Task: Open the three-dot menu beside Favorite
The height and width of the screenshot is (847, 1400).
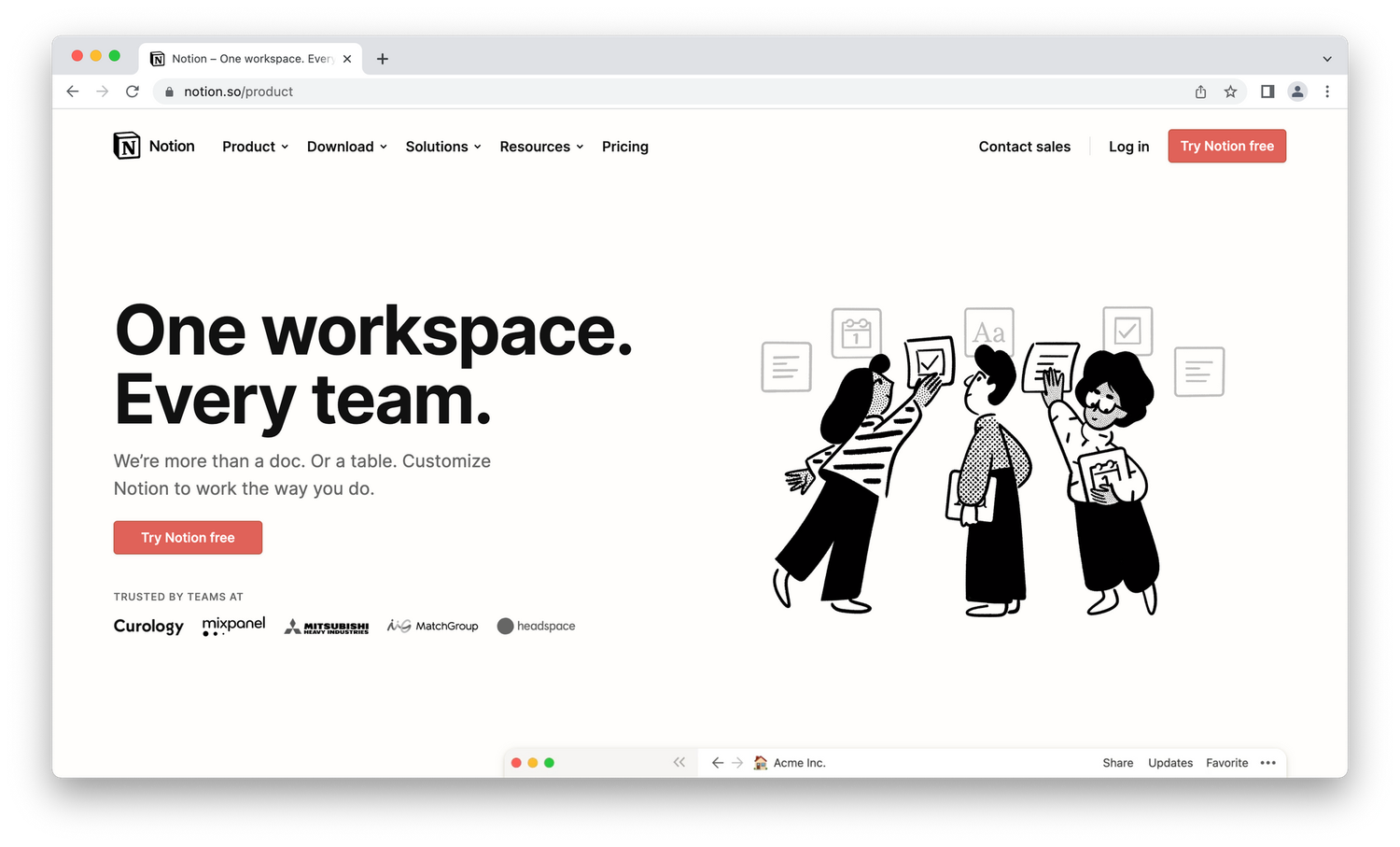Action: click(1267, 763)
